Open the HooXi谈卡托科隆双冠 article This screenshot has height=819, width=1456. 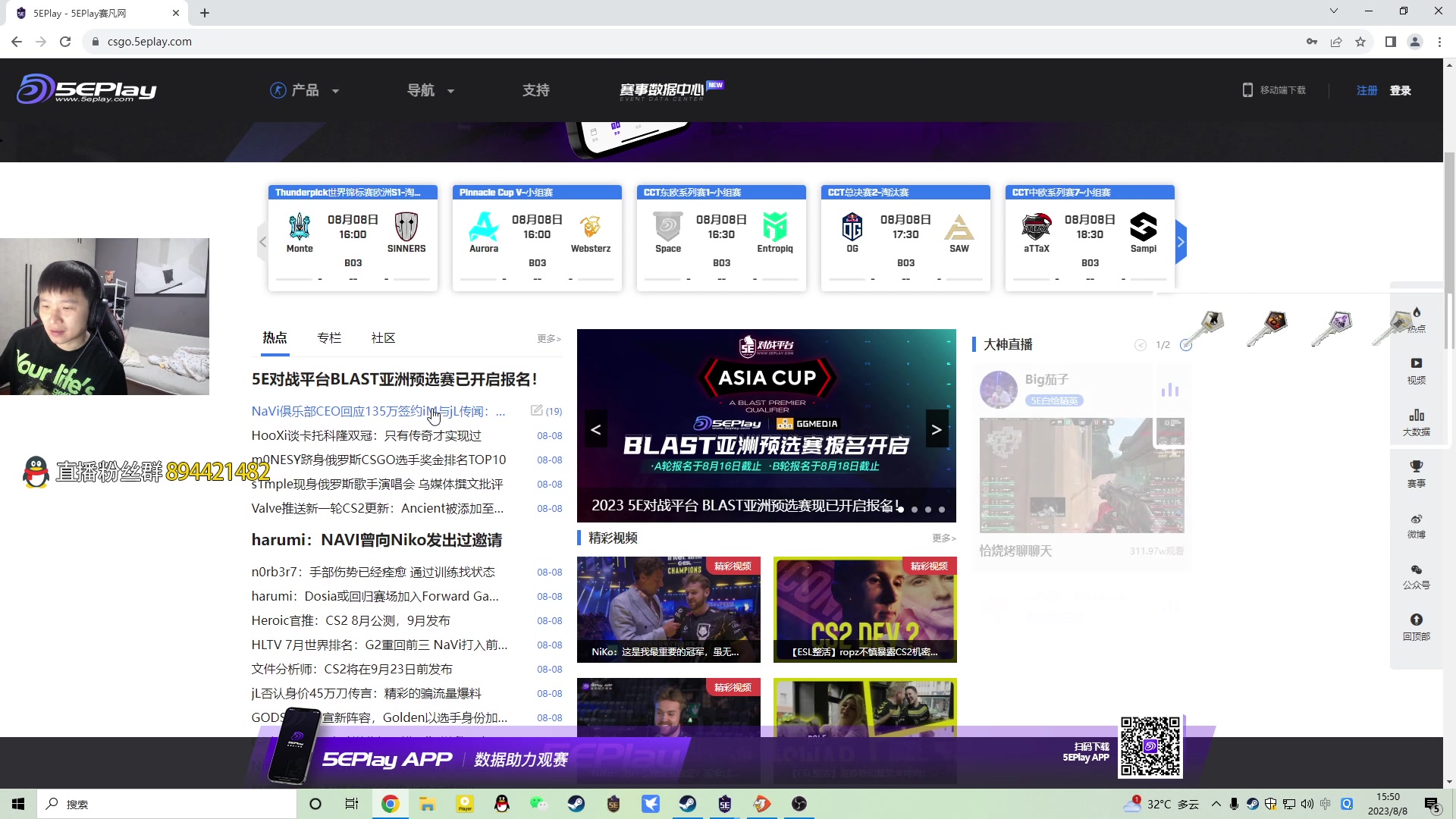pyautogui.click(x=366, y=435)
